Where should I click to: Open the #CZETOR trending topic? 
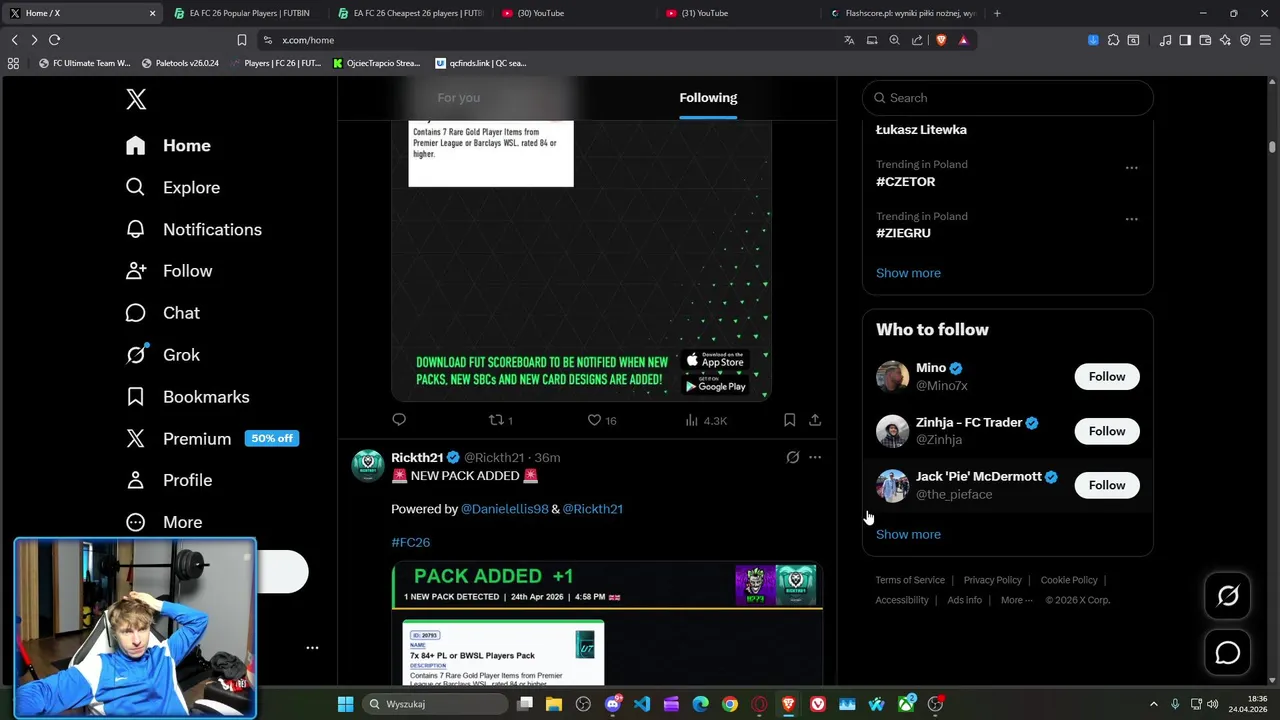click(x=905, y=182)
